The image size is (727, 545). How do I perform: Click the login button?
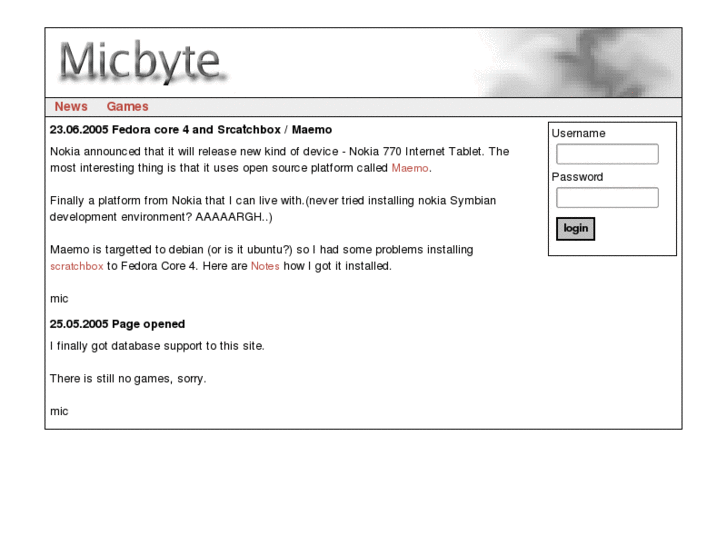(575, 229)
